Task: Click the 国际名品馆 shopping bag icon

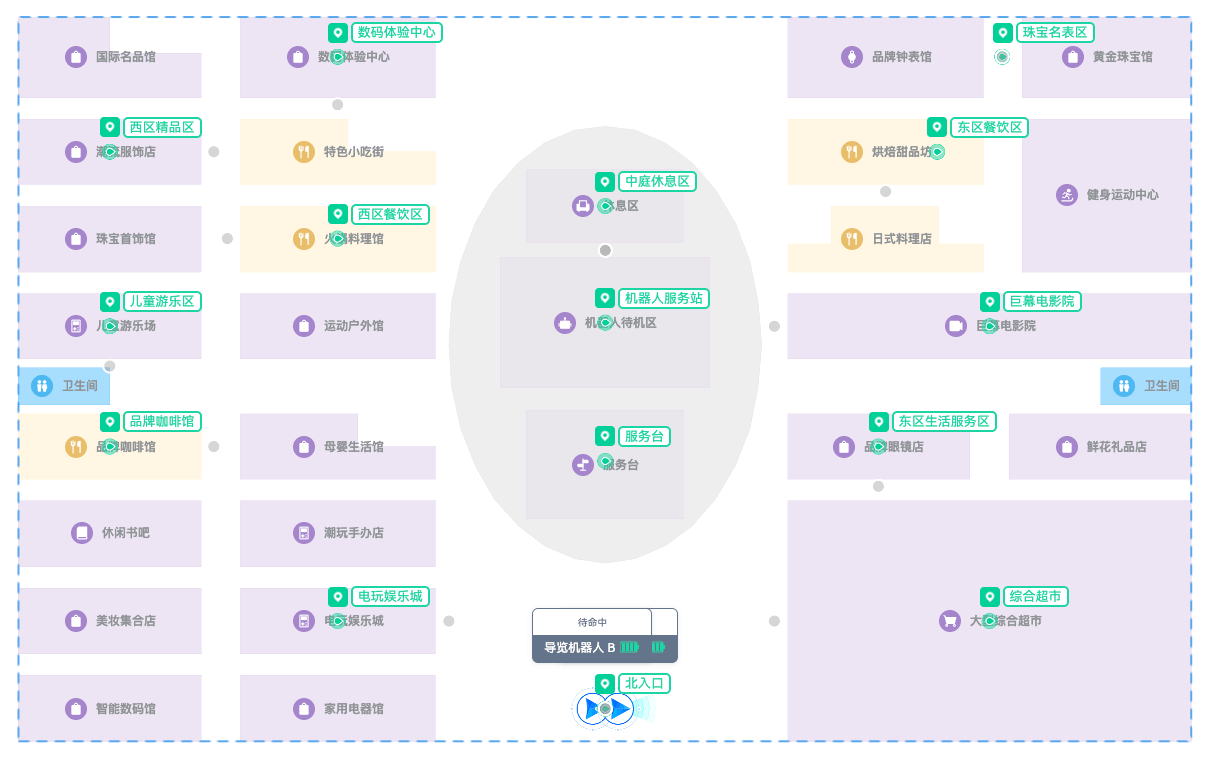Action: [76, 57]
